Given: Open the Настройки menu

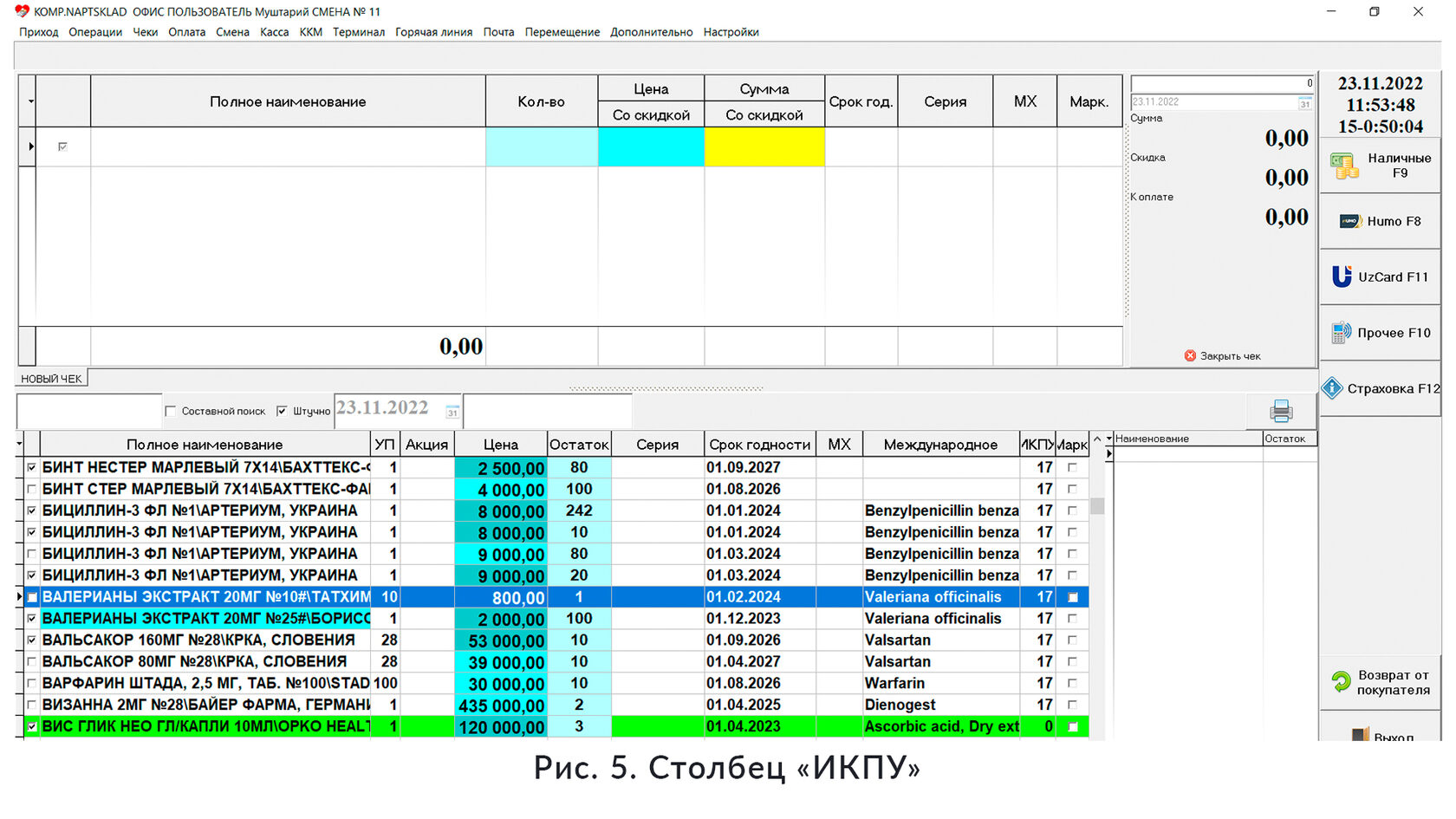Looking at the screenshot, I should tap(731, 32).
